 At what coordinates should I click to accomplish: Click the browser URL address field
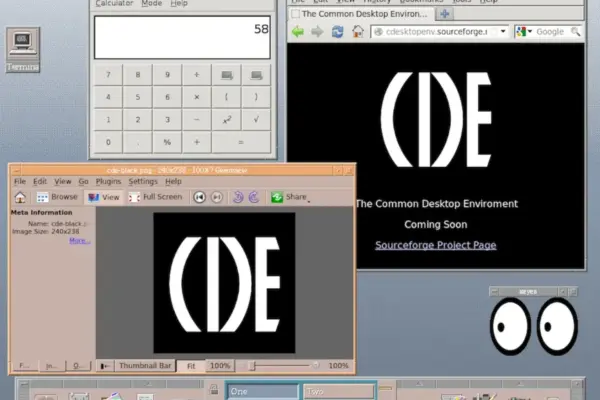439,32
